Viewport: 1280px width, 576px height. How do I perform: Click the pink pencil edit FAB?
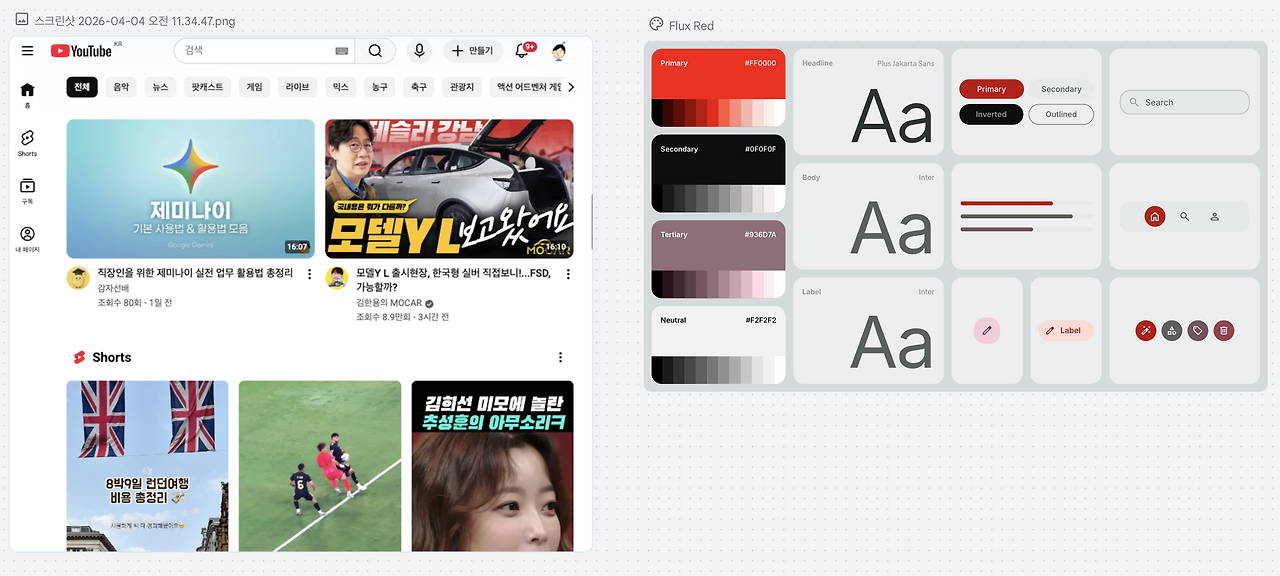pyautogui.click(x=987, y=330)
